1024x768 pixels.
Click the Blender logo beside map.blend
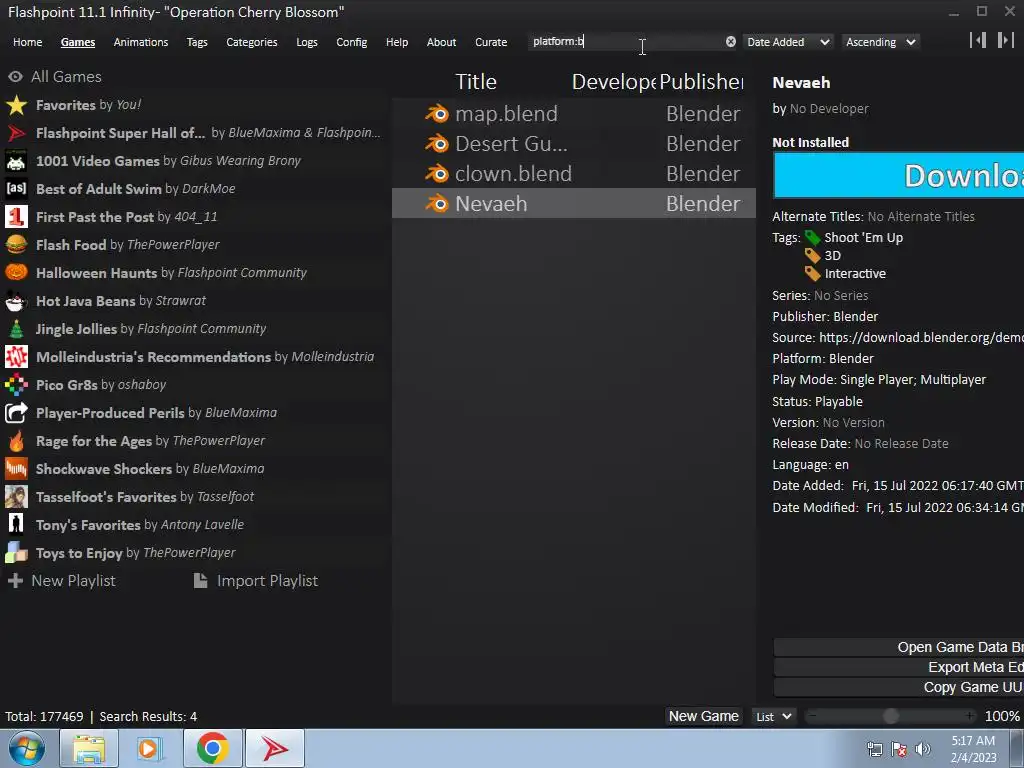(x=437, y=114)
